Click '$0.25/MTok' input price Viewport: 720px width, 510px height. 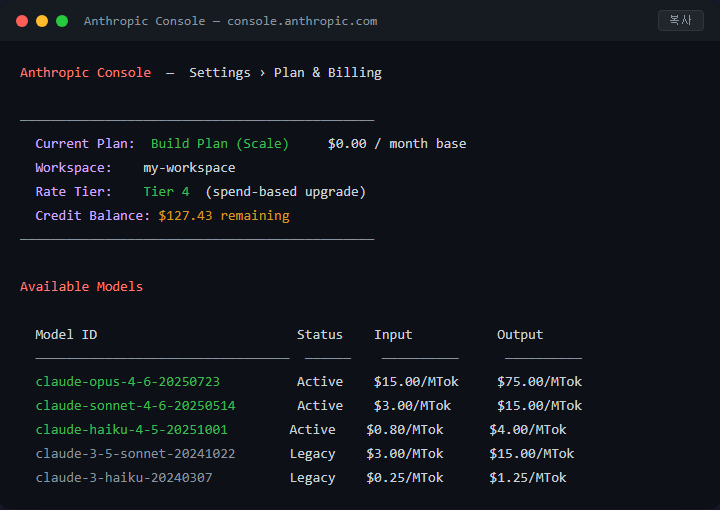coord(405,477)
